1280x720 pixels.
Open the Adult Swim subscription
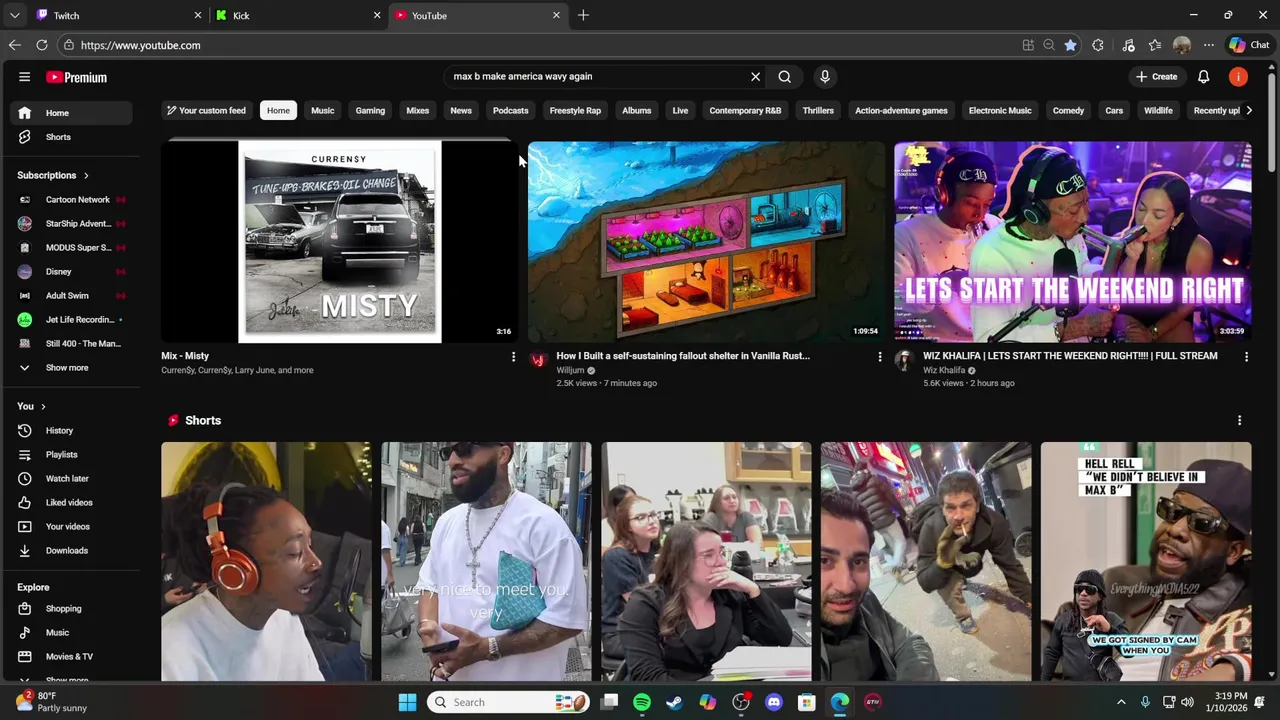(70, 295)
